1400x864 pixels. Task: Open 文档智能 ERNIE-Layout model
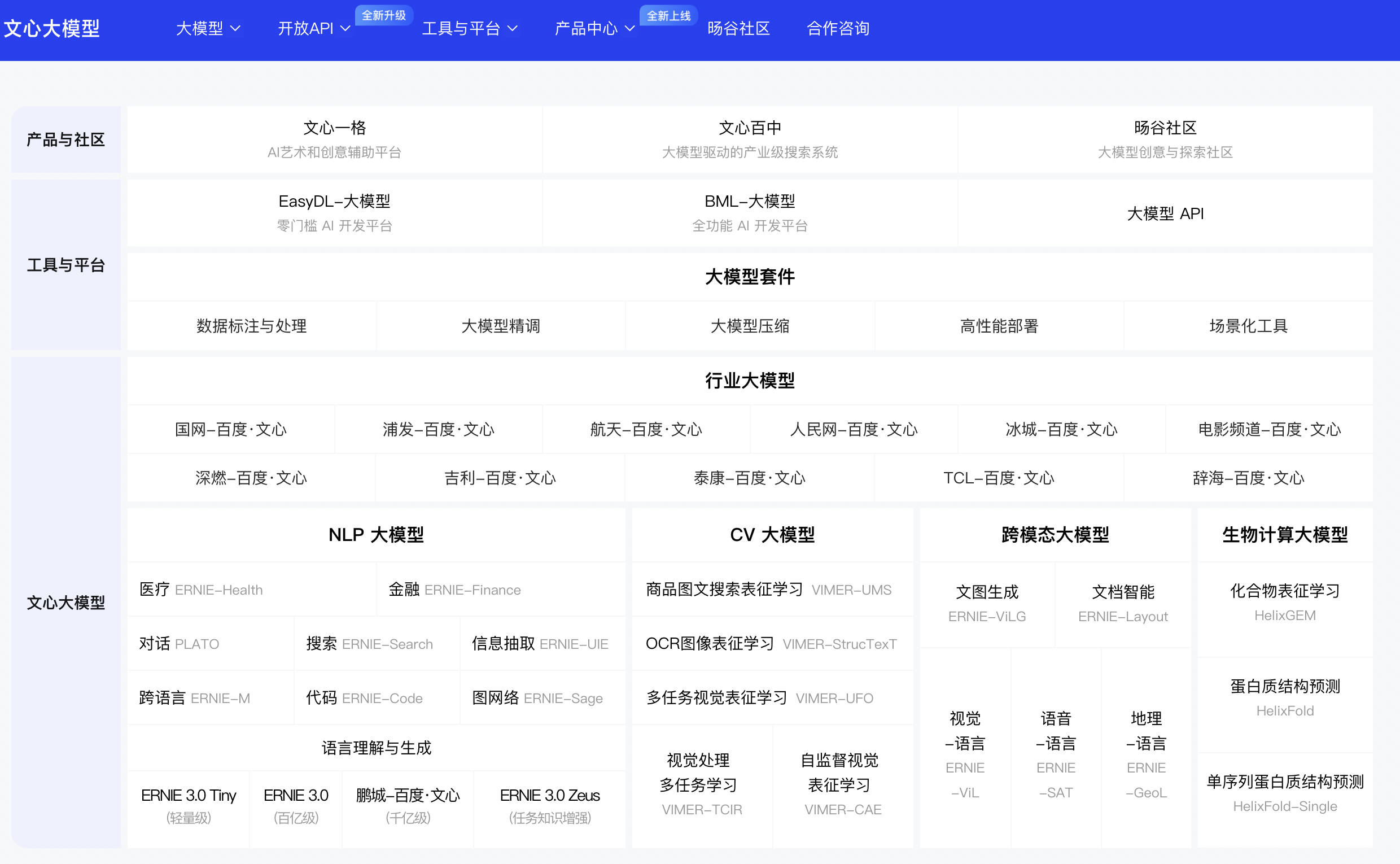1123,604
